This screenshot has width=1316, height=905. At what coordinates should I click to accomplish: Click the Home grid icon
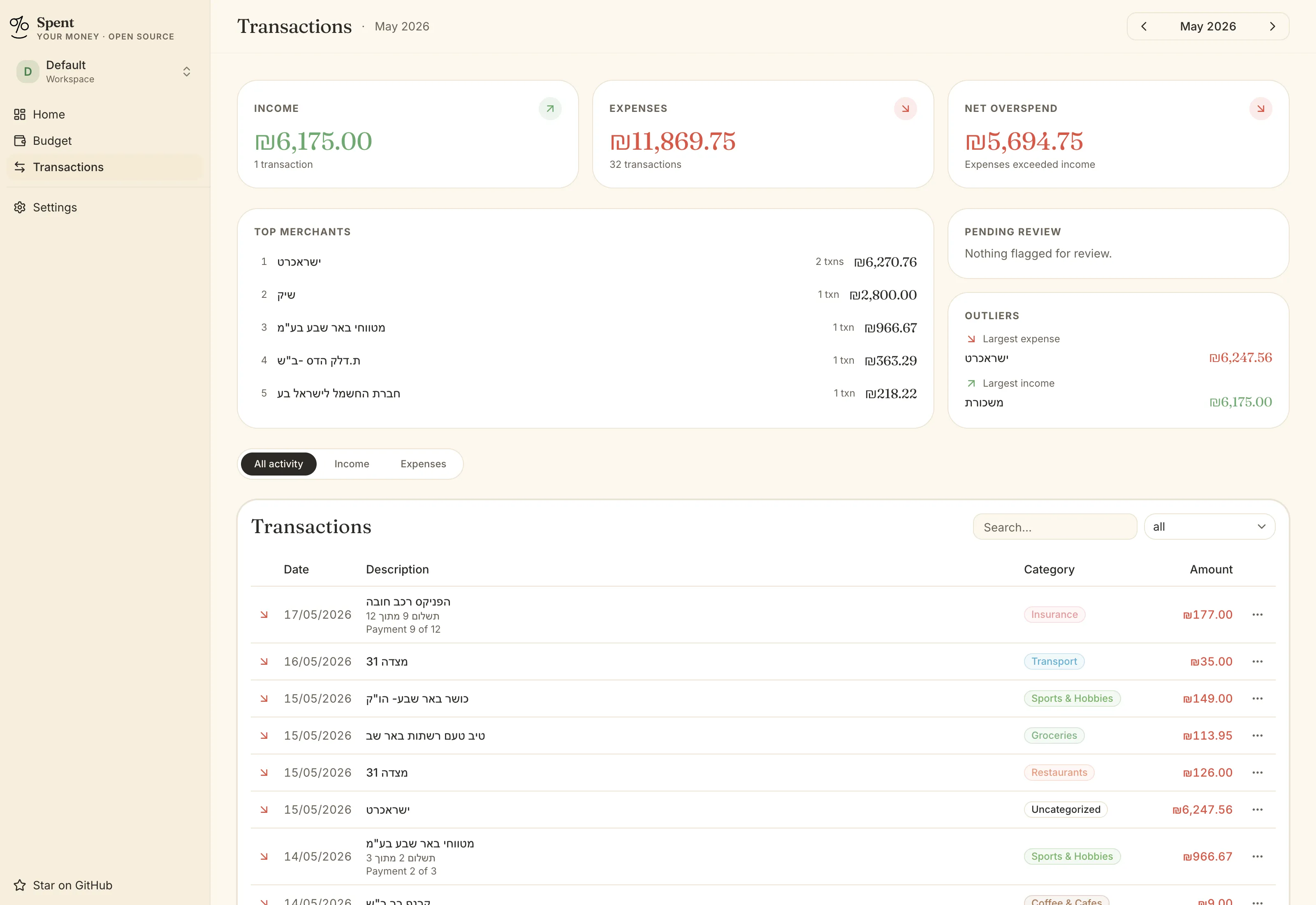(x=20, y=114)
